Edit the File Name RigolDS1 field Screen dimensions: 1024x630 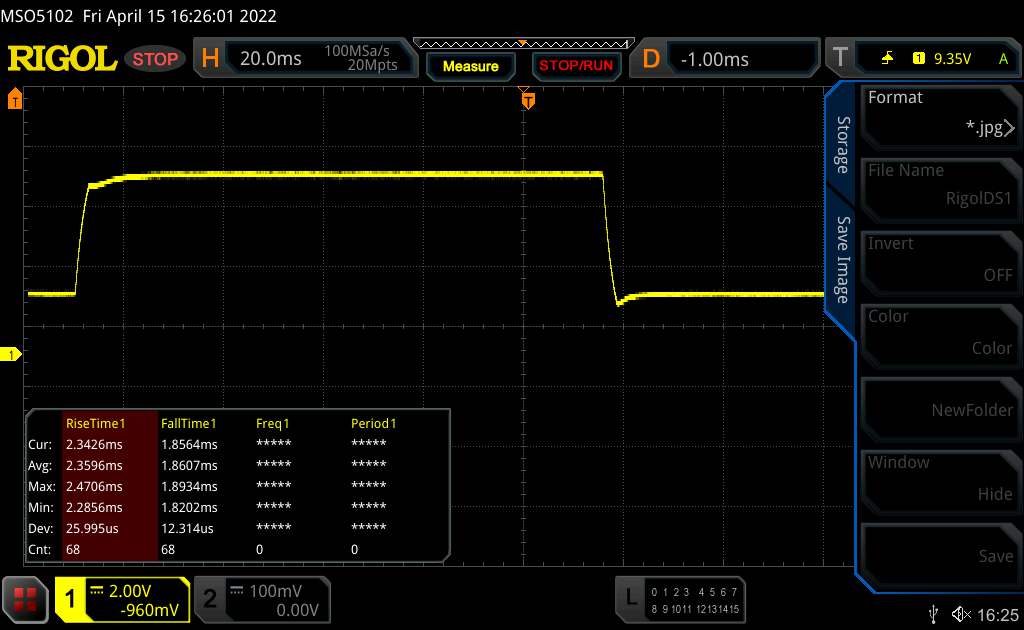(940, 188)
